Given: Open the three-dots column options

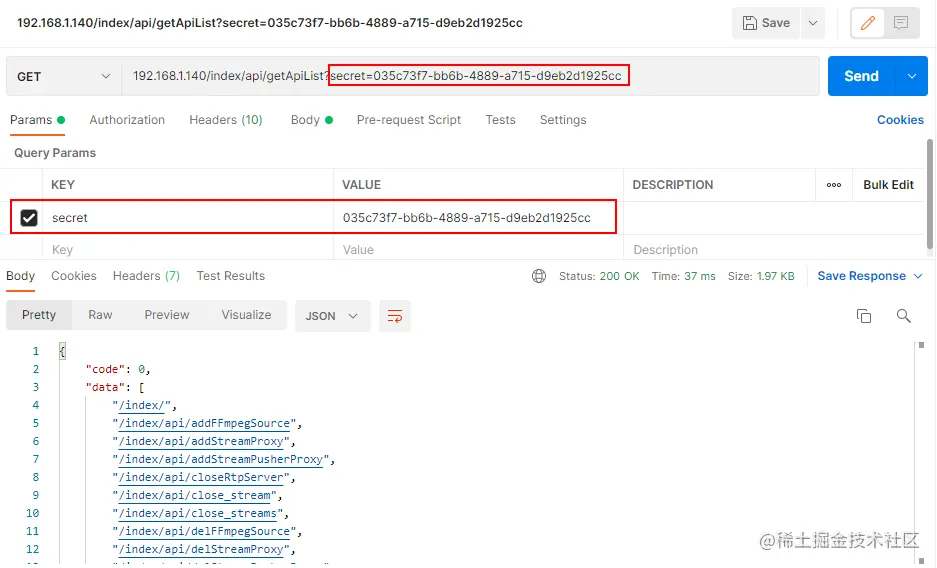Looking at the screenshot, I should pyautogui.click(x=834, y=185).
